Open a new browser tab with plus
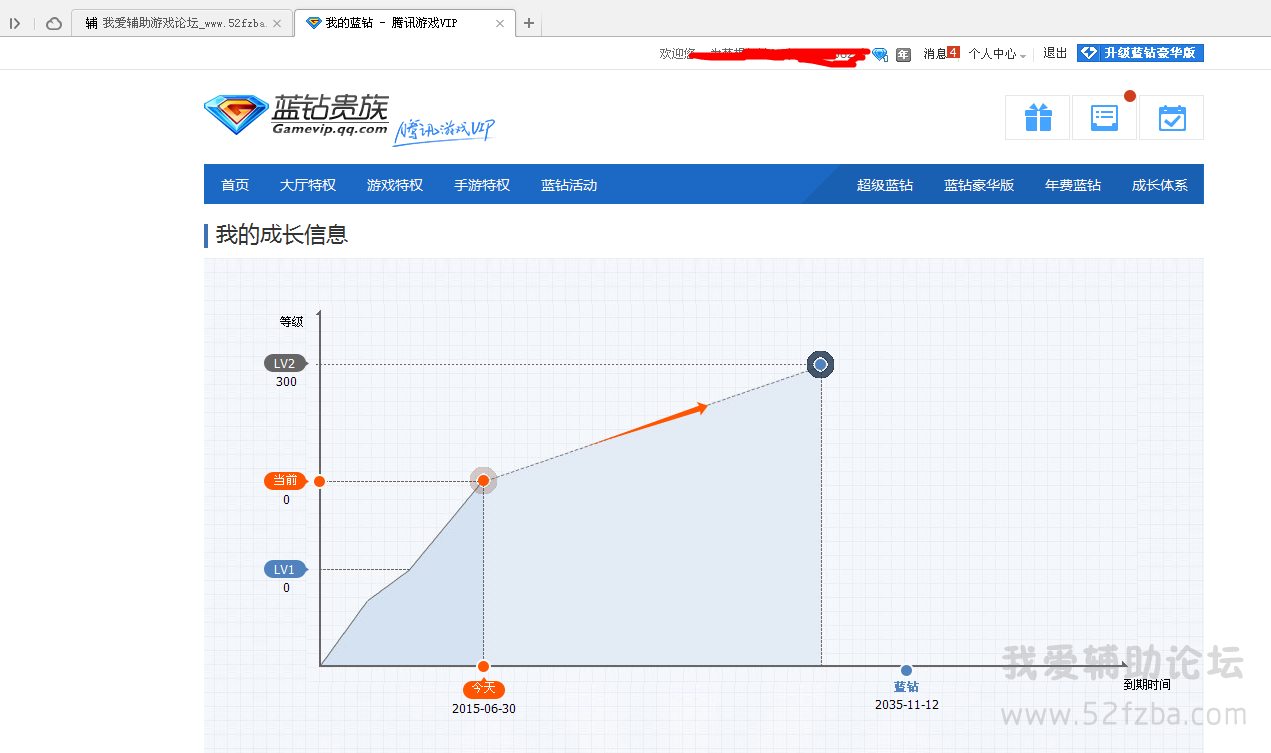The width and height of the screenshot is (1271, 753). pyautogui.click(x=529, y=23)
